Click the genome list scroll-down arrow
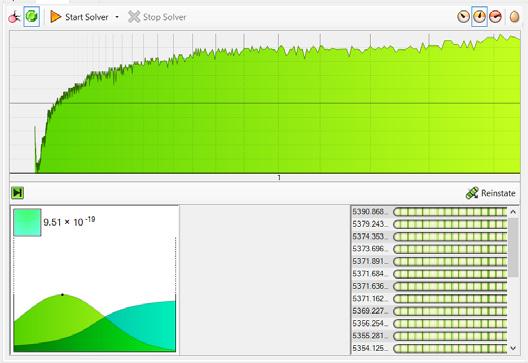The height and width of the screenshot is (363, 528). point(513,348)
